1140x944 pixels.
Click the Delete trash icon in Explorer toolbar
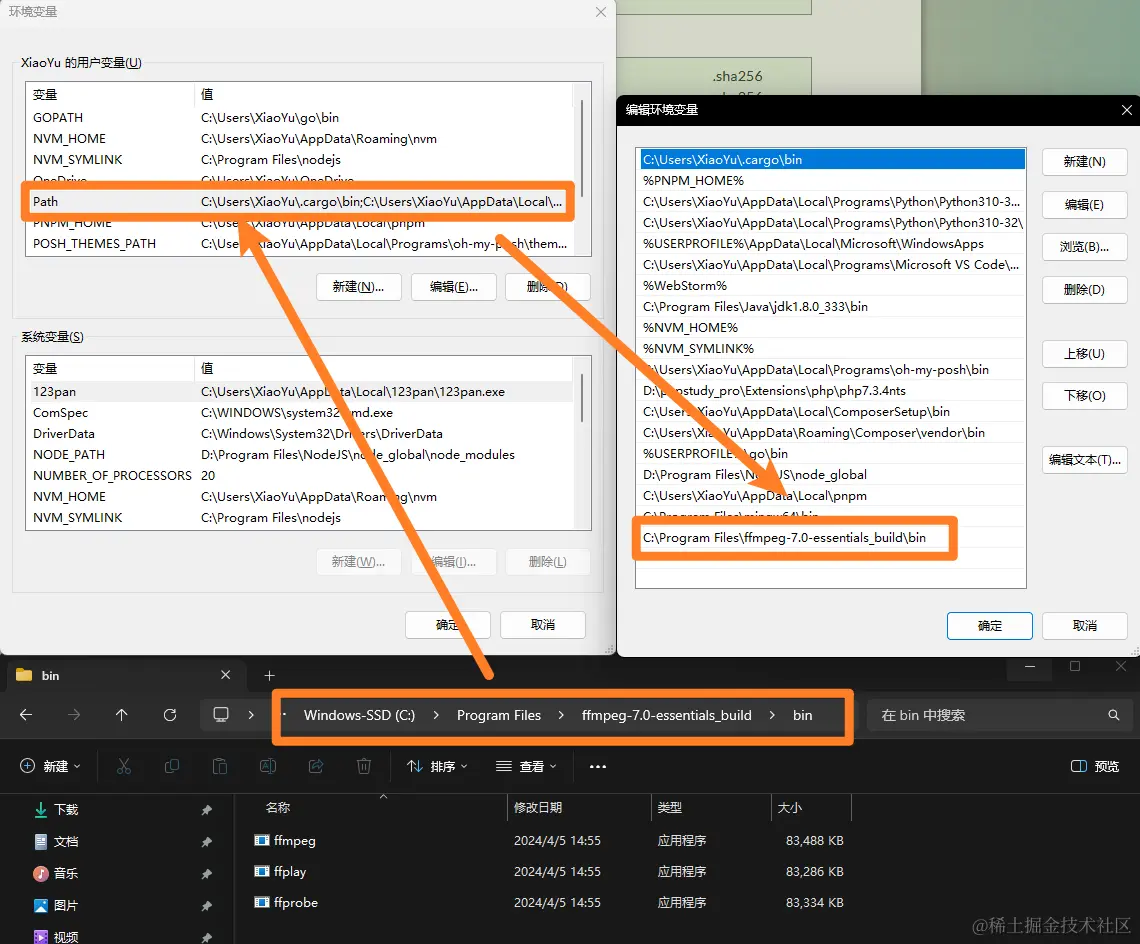point(364,766)
